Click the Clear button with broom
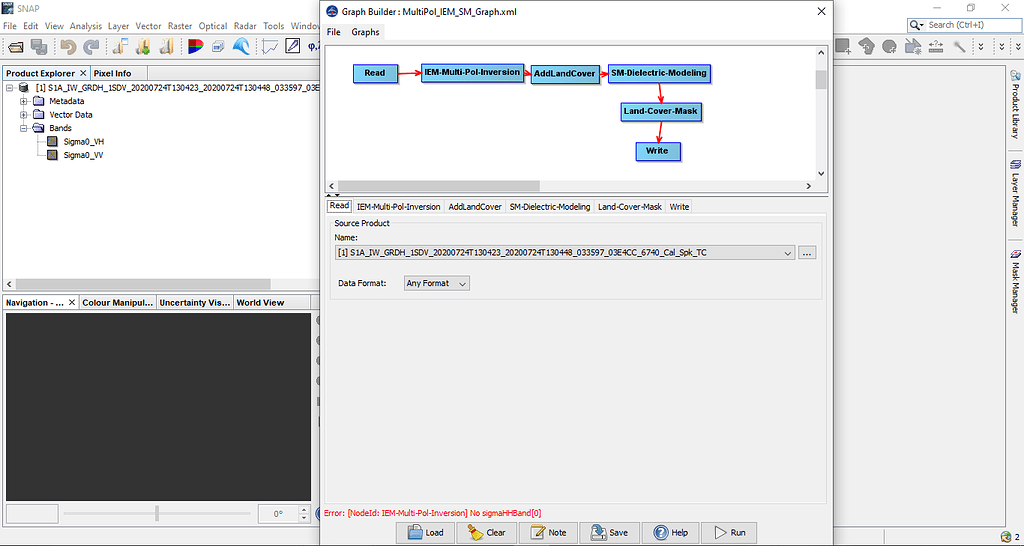1024x546 pixels. click(x=486, y=533)
